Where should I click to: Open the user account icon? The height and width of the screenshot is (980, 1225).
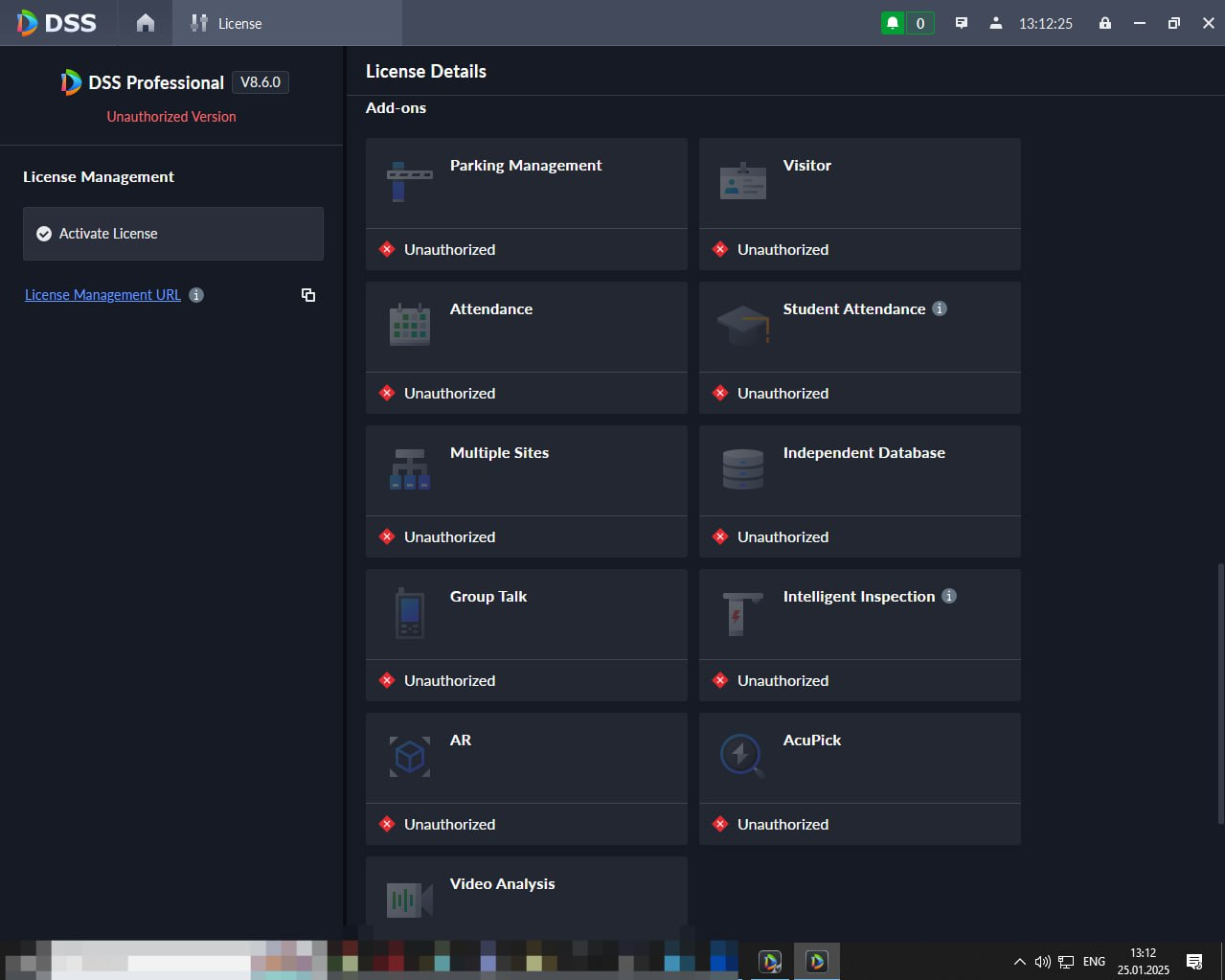996,23
